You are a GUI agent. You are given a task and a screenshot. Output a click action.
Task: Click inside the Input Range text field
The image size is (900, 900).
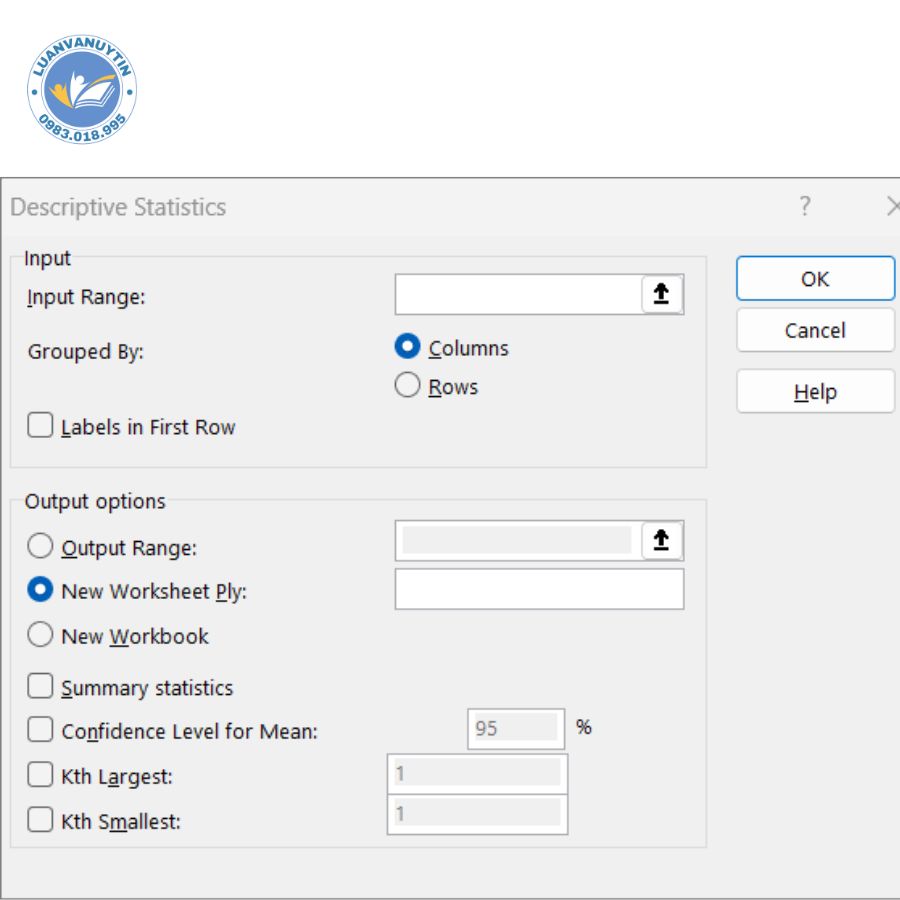coord(517,295)
